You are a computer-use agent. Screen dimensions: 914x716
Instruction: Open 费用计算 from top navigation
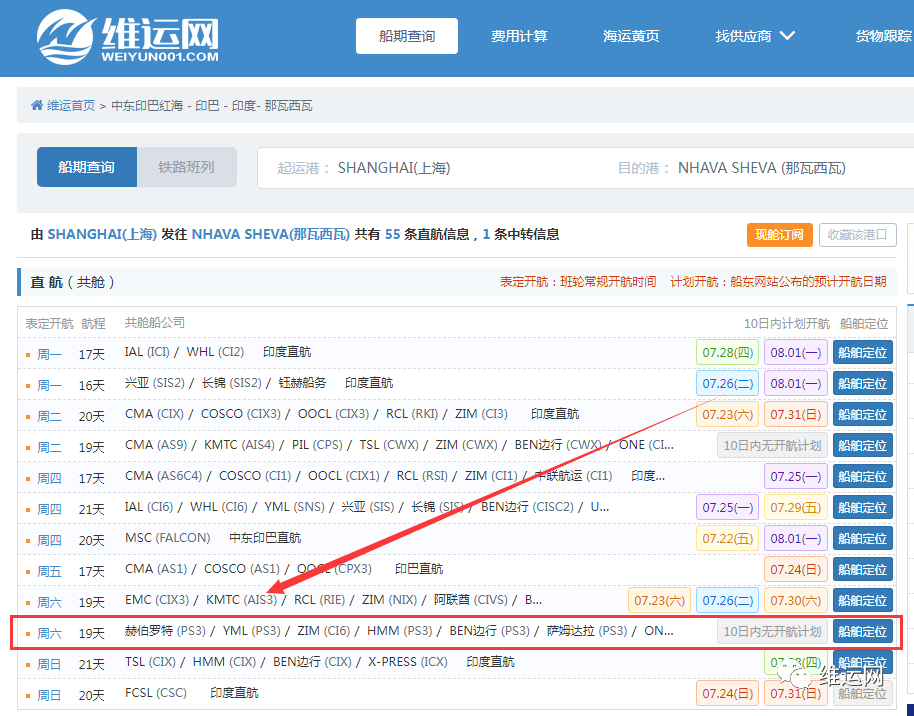point(520,35)
